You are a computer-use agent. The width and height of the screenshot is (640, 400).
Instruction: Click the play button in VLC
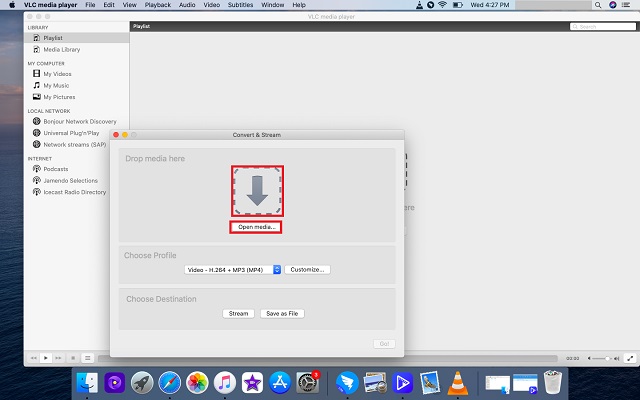pyautogui.click(x=46, y=358)
